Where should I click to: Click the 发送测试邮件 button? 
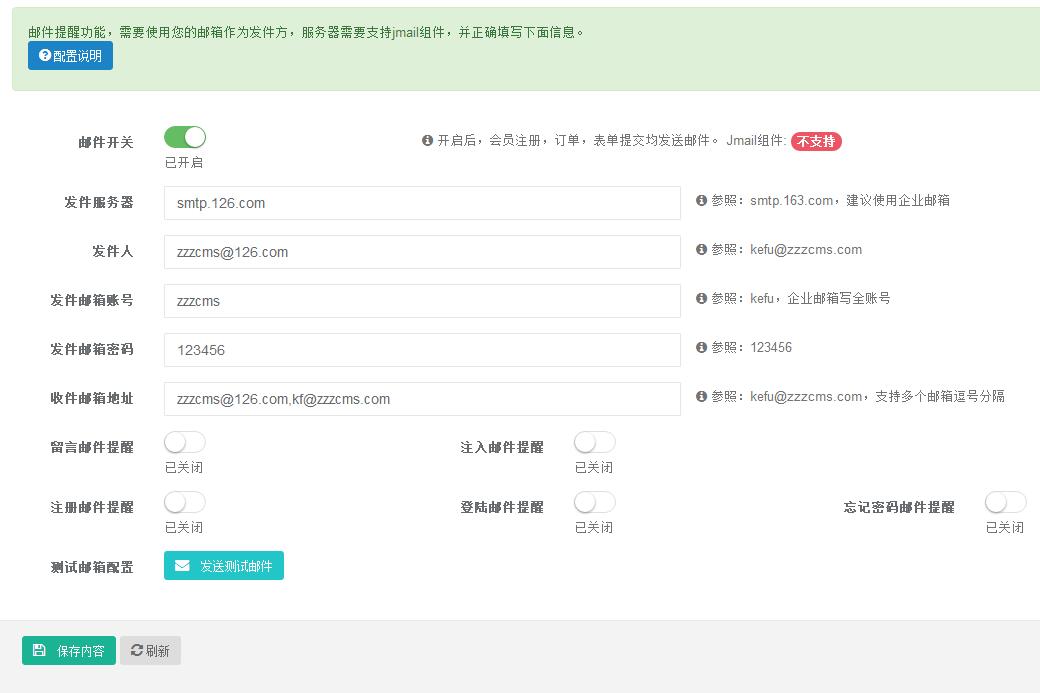tap(223, 565)
